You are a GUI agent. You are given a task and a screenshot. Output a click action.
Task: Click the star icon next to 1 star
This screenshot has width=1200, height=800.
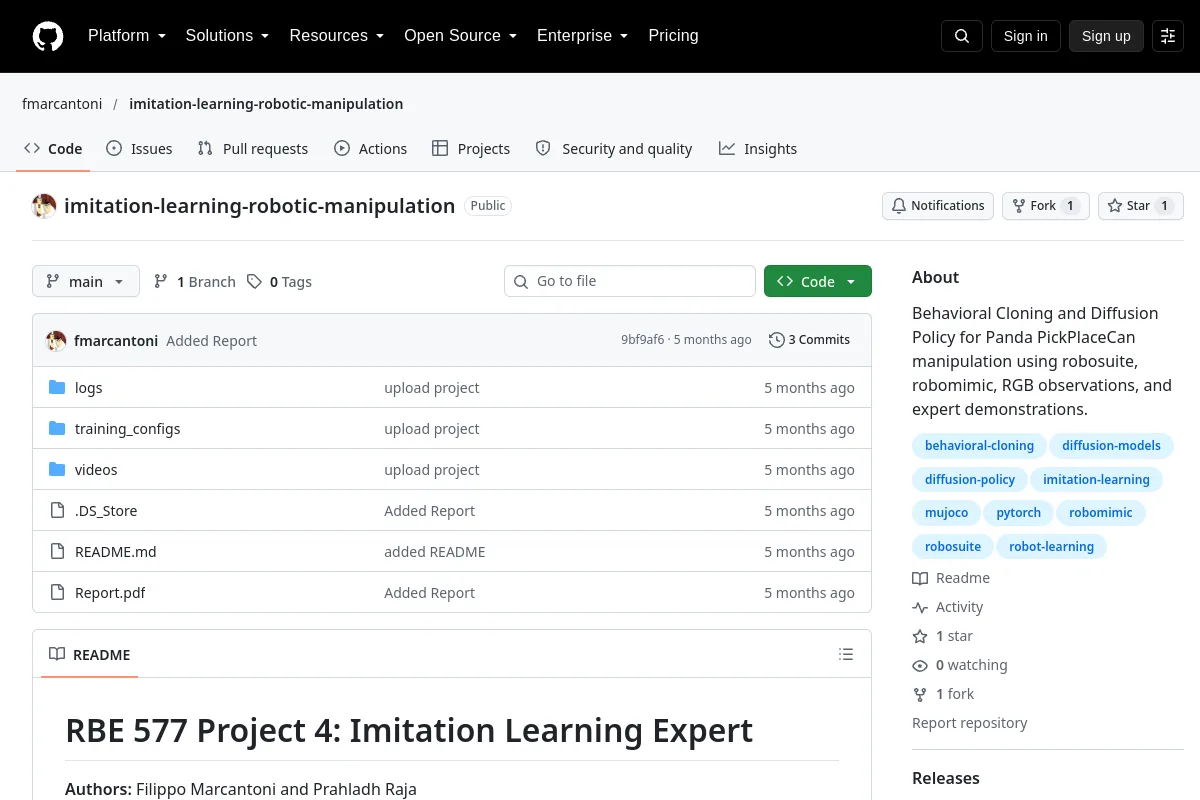click(920, 636)
